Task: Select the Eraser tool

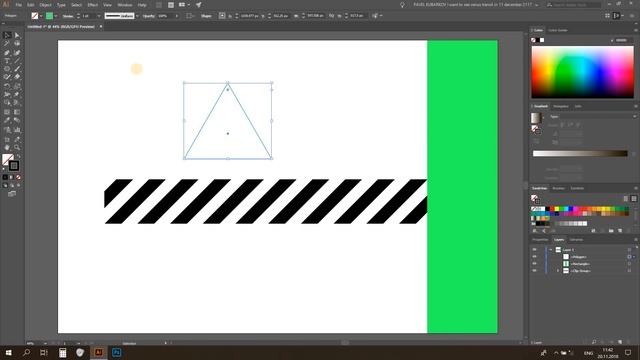Action: coord(17,77)
